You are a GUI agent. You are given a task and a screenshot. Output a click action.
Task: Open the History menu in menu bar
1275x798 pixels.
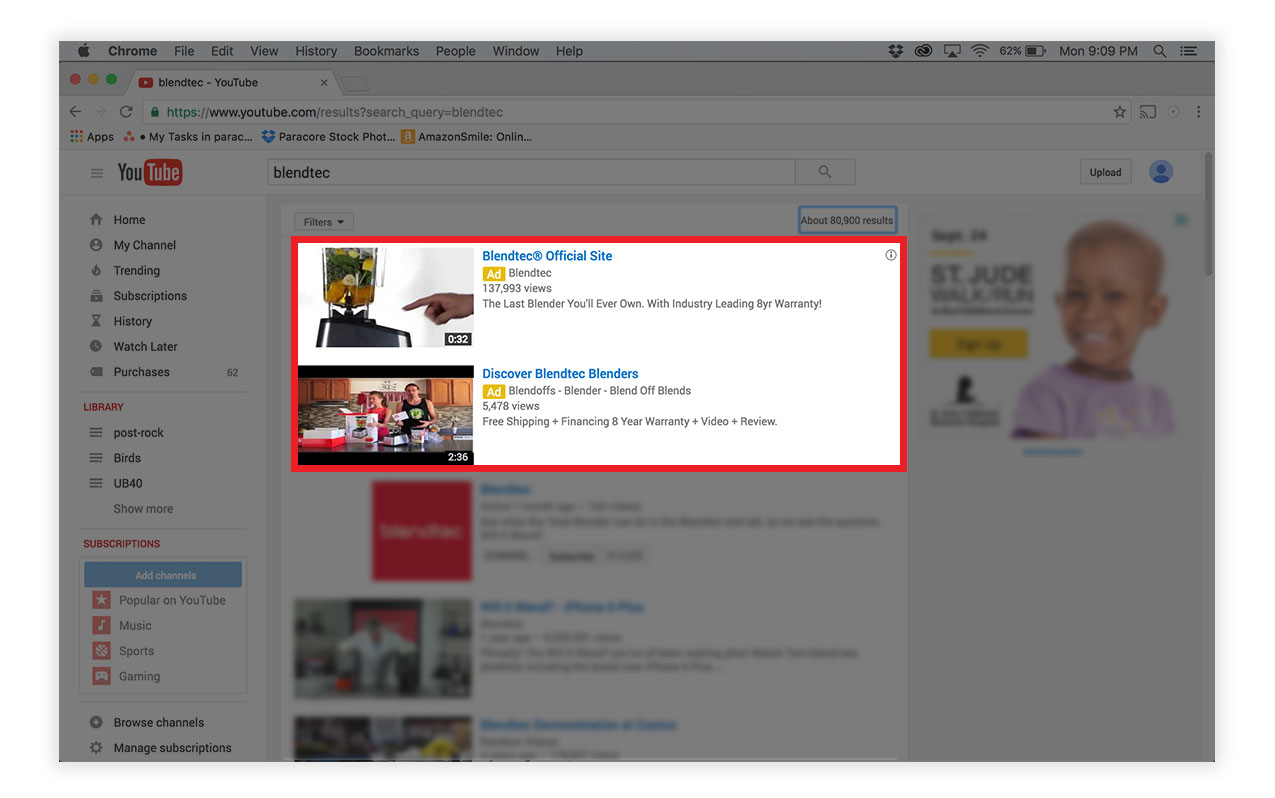pos(316,51)
